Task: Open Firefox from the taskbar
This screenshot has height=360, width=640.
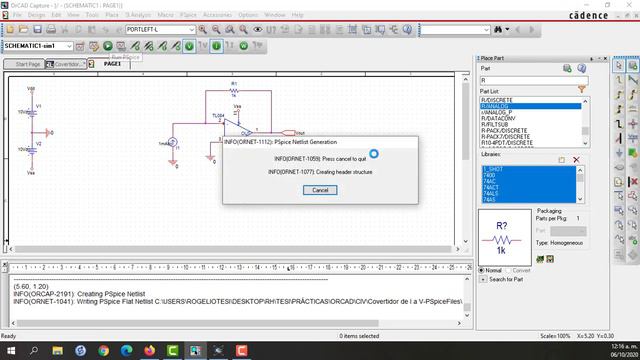Action: click(150, 351)
